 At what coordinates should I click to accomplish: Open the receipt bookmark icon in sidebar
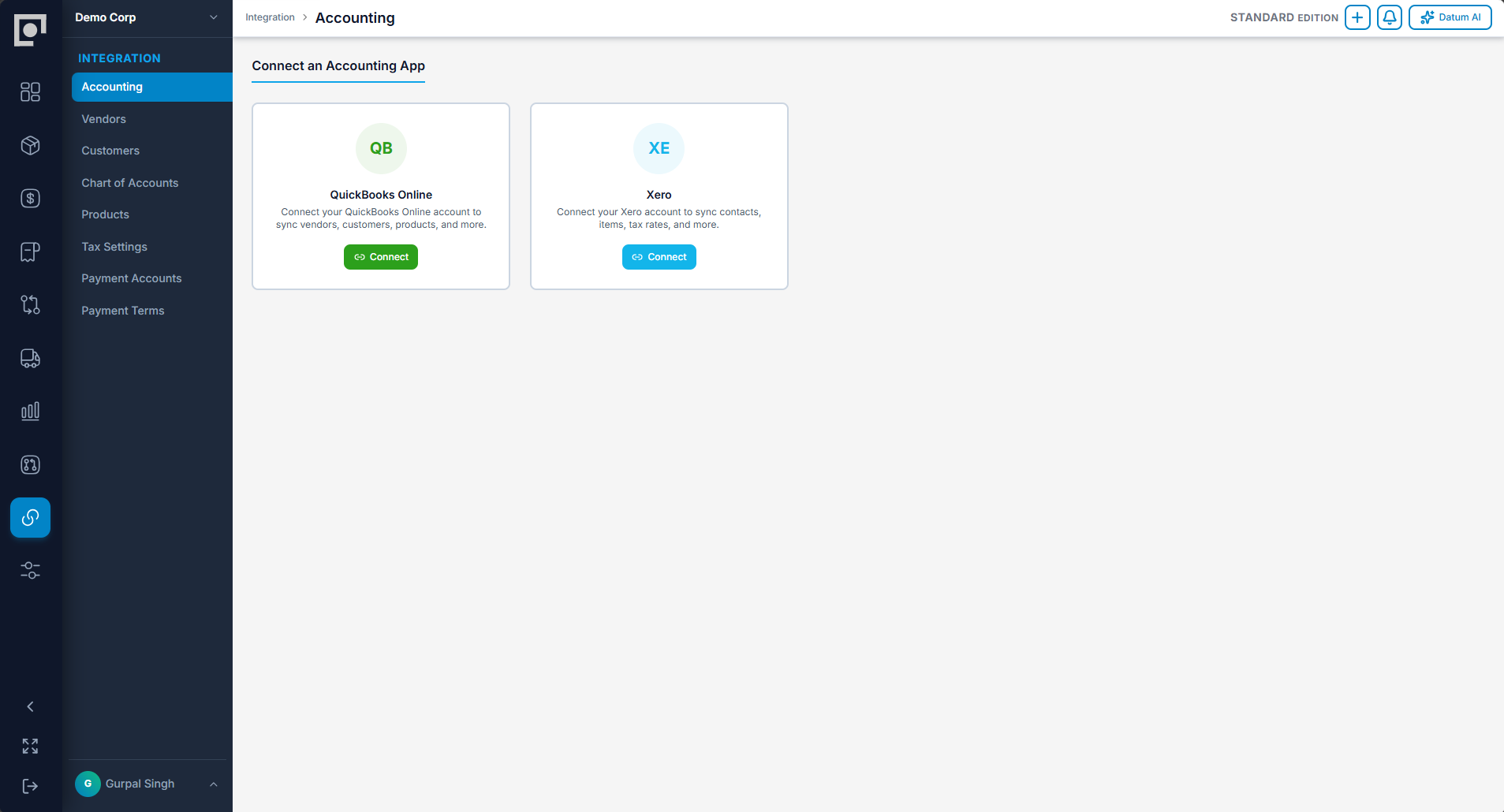tap(30, 251)
